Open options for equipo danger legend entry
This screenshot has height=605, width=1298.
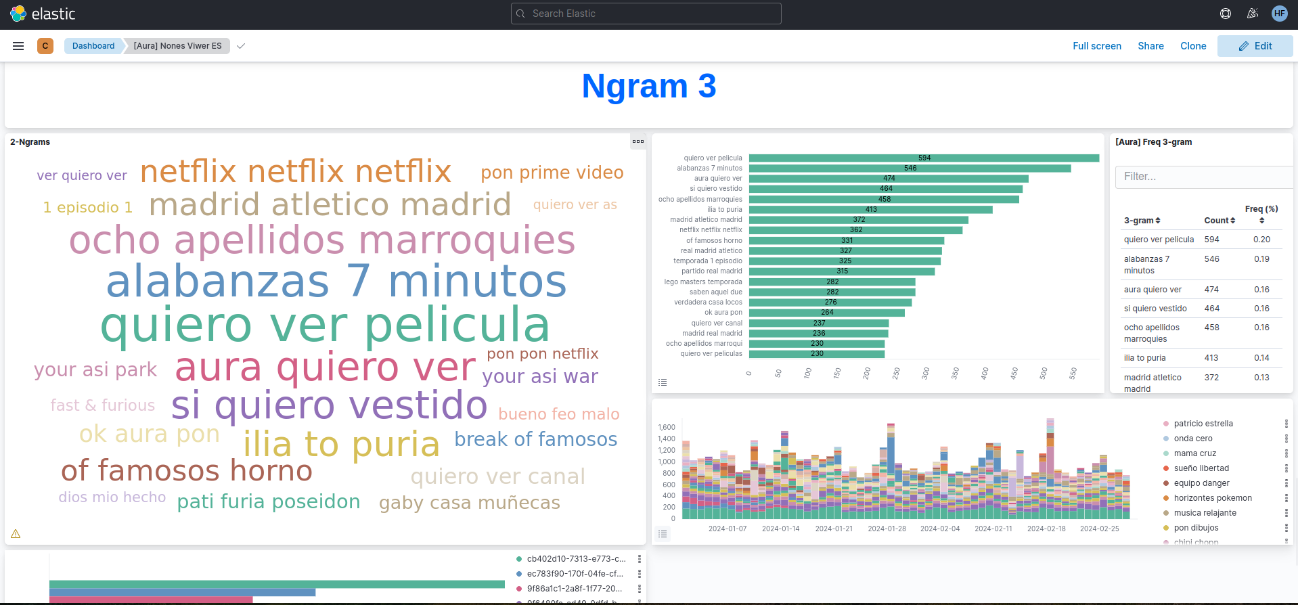(x=1286, y=483)
